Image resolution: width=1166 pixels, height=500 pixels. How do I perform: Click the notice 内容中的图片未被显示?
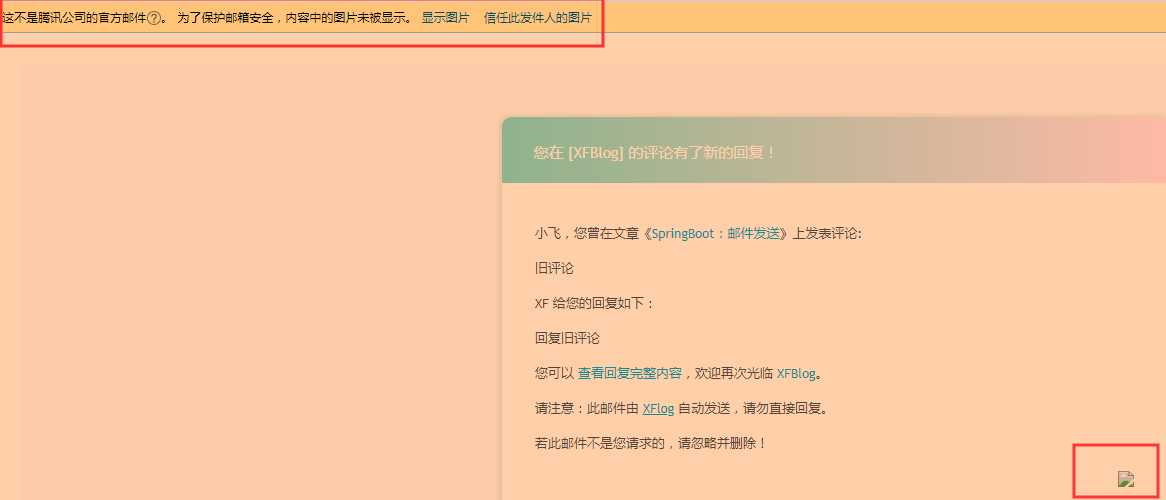[x=346, y=18]
